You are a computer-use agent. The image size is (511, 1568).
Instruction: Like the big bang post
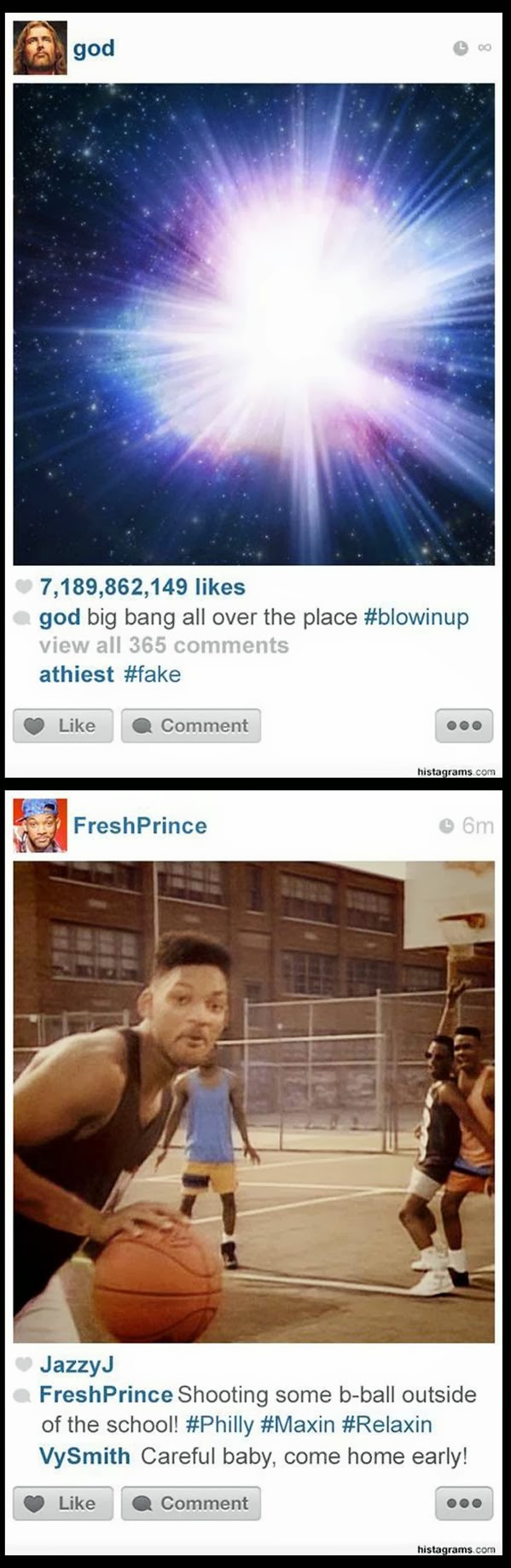[x=63, y=726]
